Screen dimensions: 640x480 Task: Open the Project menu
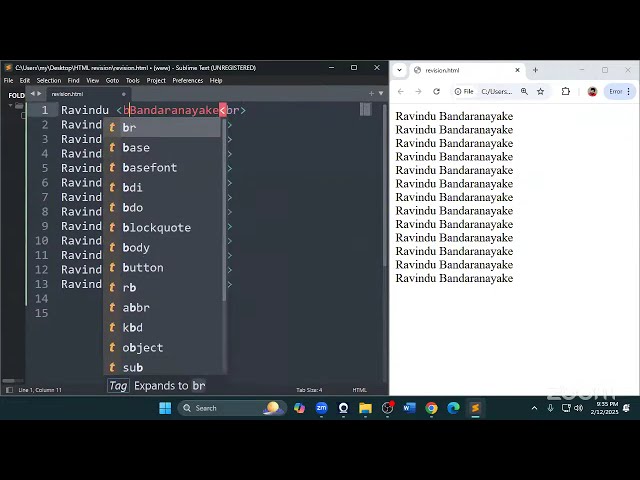coord(156,80)
